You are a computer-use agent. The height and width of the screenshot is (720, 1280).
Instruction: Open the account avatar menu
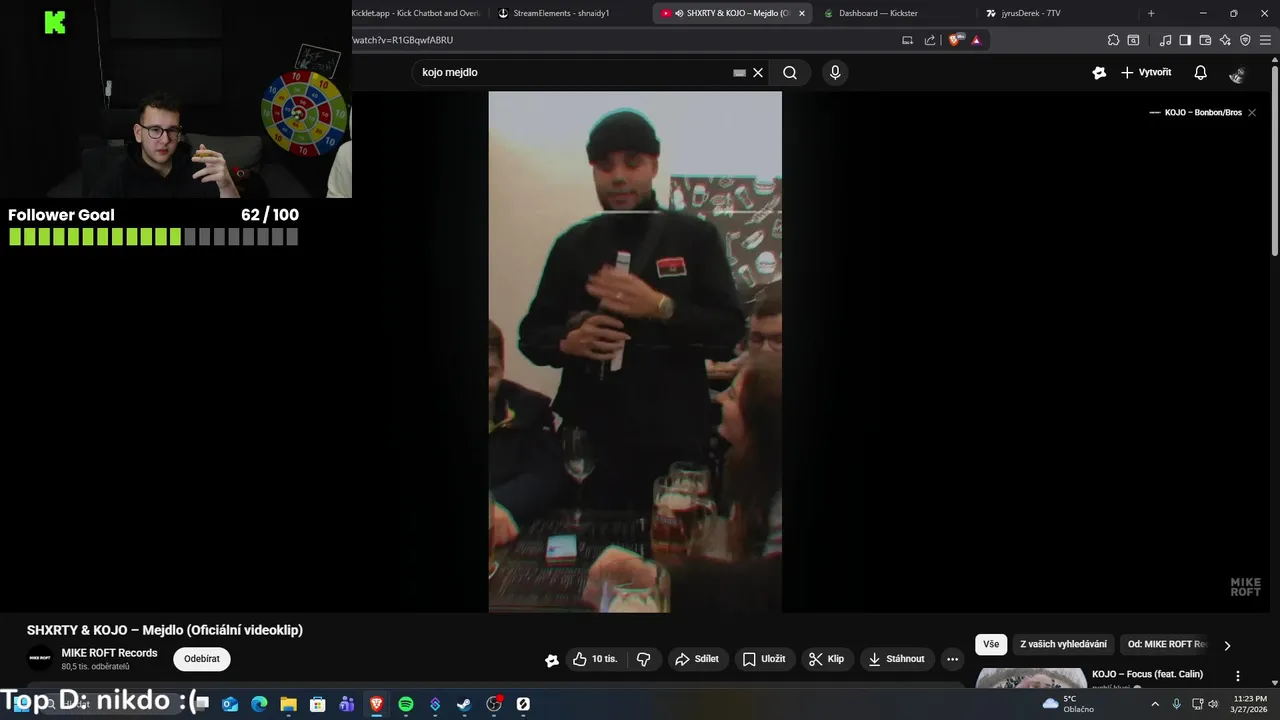pos(1238,74)
